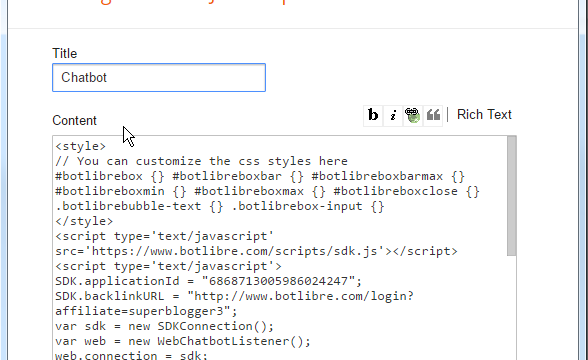Click the text '#botlibreboxclose {}'
The image size is (588, 360).
point(406,191)
